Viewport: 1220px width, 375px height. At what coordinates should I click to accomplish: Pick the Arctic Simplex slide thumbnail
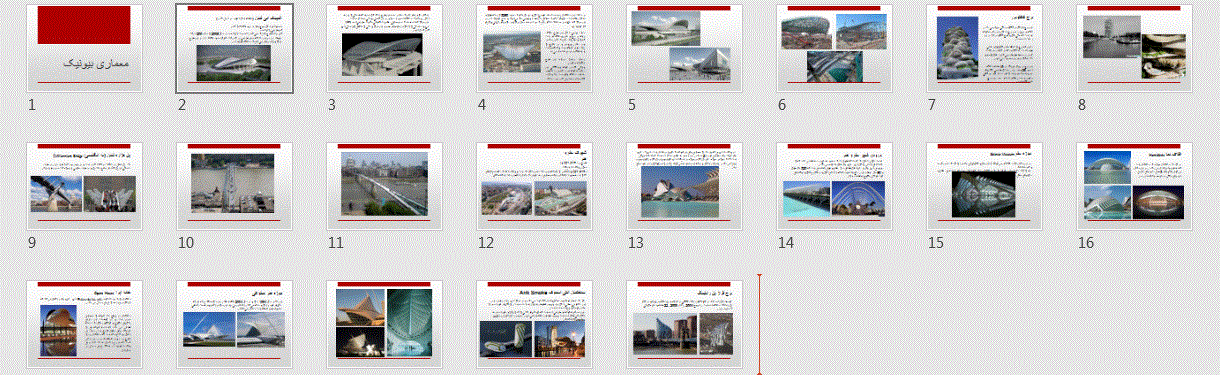(x=535, y=324)
